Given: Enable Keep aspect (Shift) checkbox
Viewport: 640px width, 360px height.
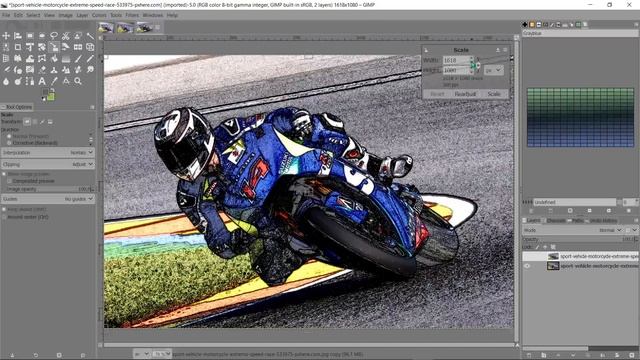Looking at the screenshot, I should (x=4, y=209).
